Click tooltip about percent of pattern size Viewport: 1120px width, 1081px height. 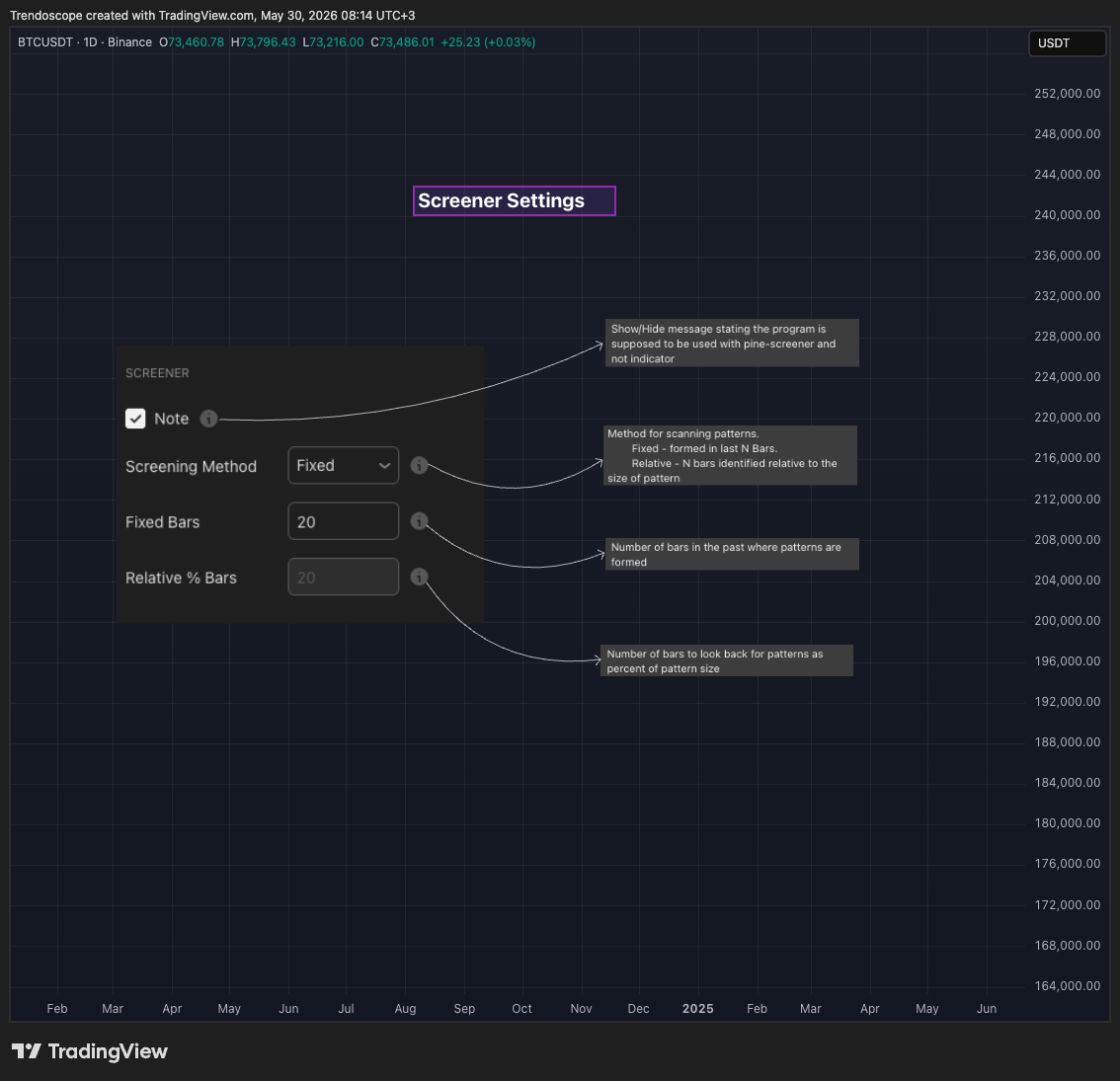tap(727, 660)
